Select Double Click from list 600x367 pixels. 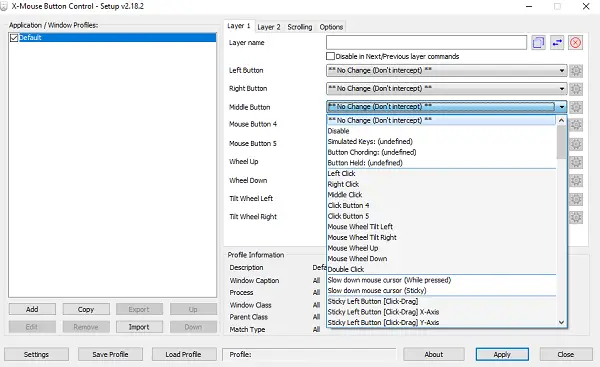441,269
